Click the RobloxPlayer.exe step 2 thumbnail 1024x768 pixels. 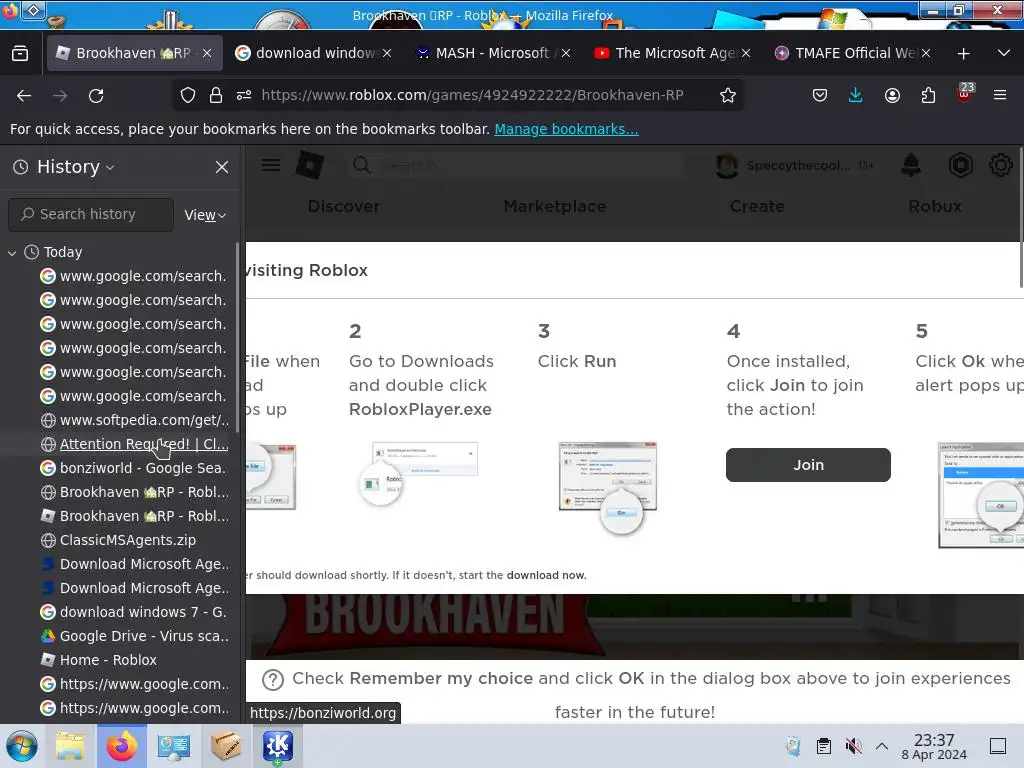pos(418,475)
